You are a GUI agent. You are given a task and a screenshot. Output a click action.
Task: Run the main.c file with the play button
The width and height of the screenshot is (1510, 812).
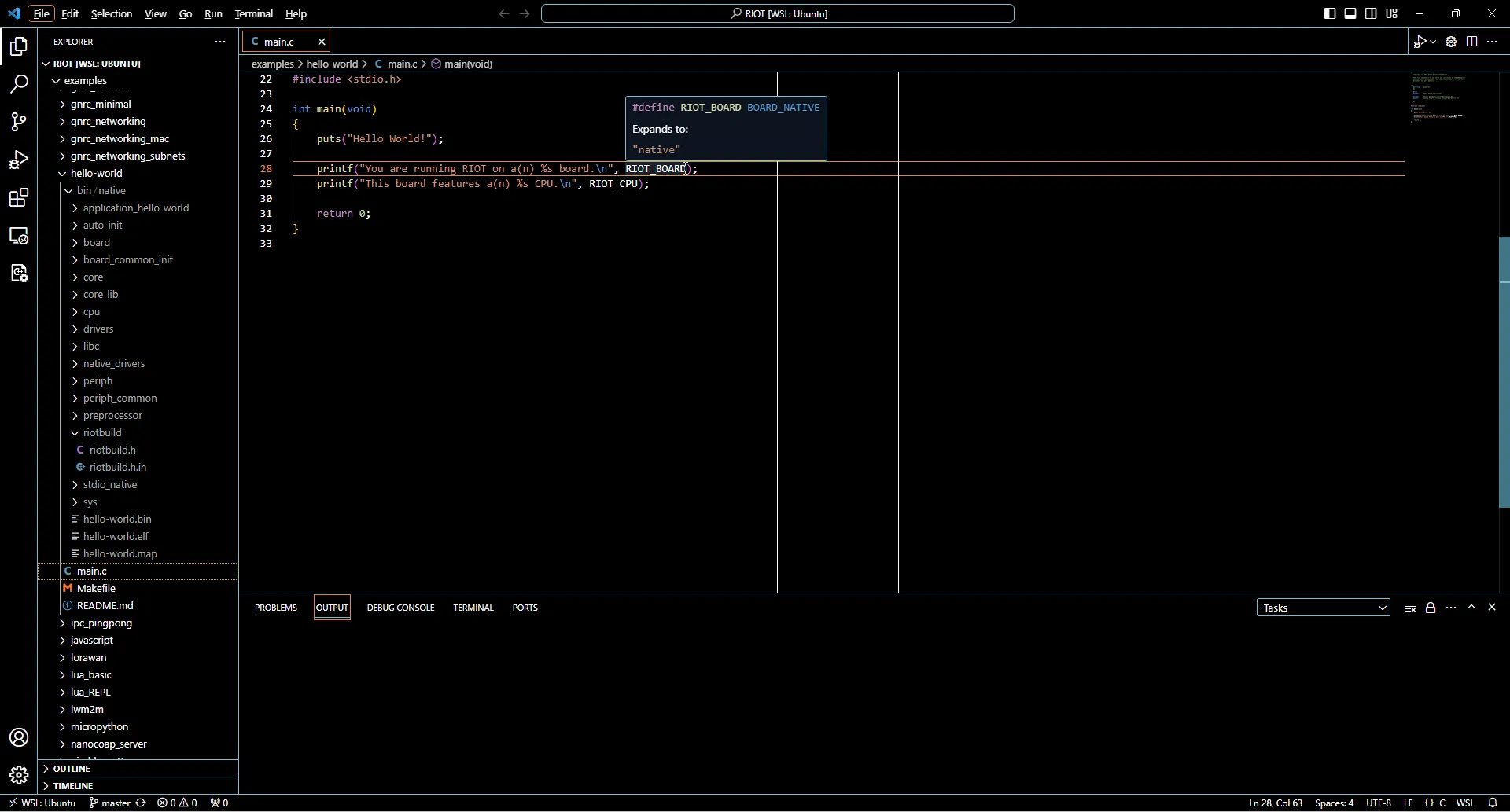point(1420,42)
